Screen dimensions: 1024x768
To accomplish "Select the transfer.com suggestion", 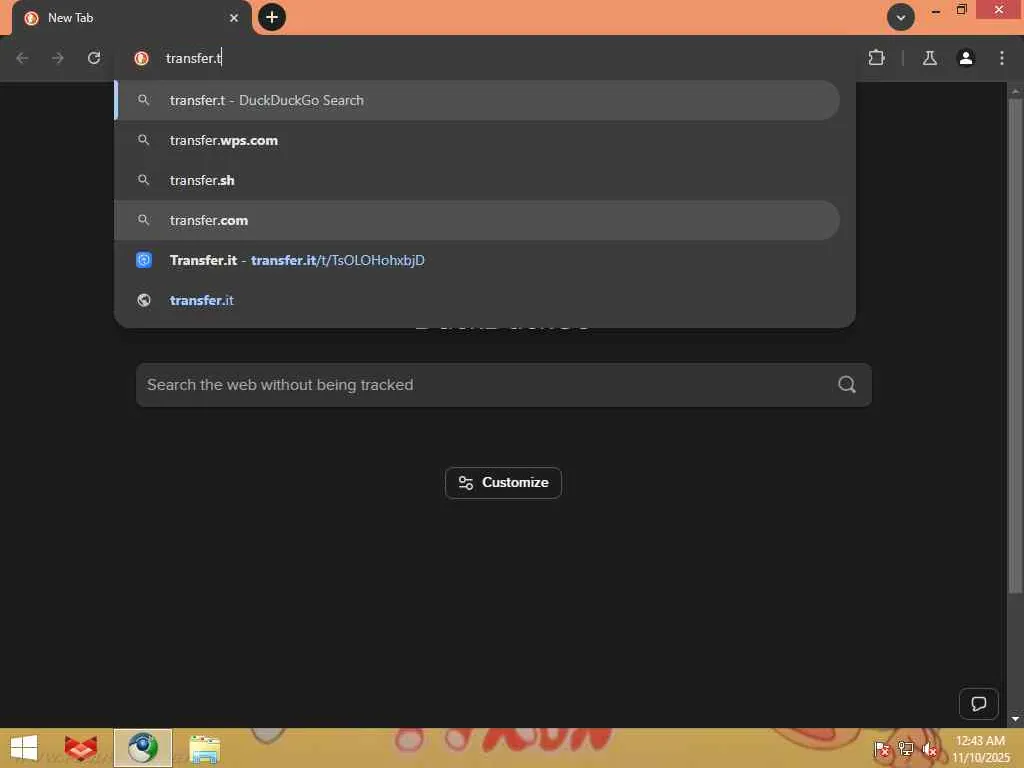I will pyautogui.click(x=477, y=220).
